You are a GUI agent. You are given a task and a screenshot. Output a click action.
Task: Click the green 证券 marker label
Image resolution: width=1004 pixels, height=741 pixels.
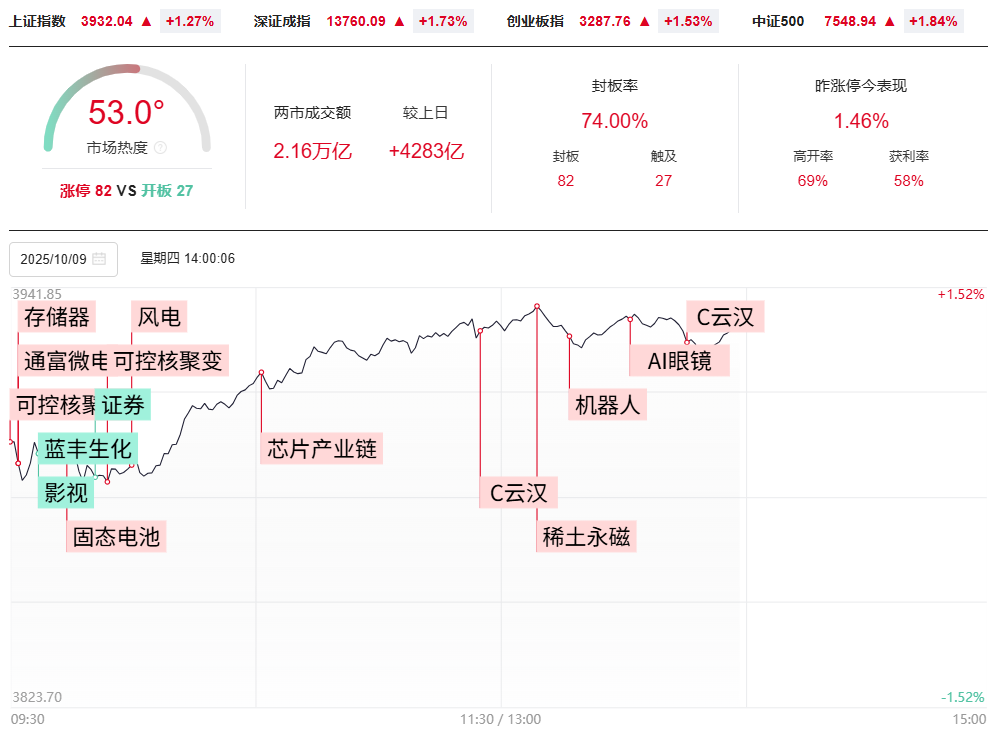(x=124, y=405)
